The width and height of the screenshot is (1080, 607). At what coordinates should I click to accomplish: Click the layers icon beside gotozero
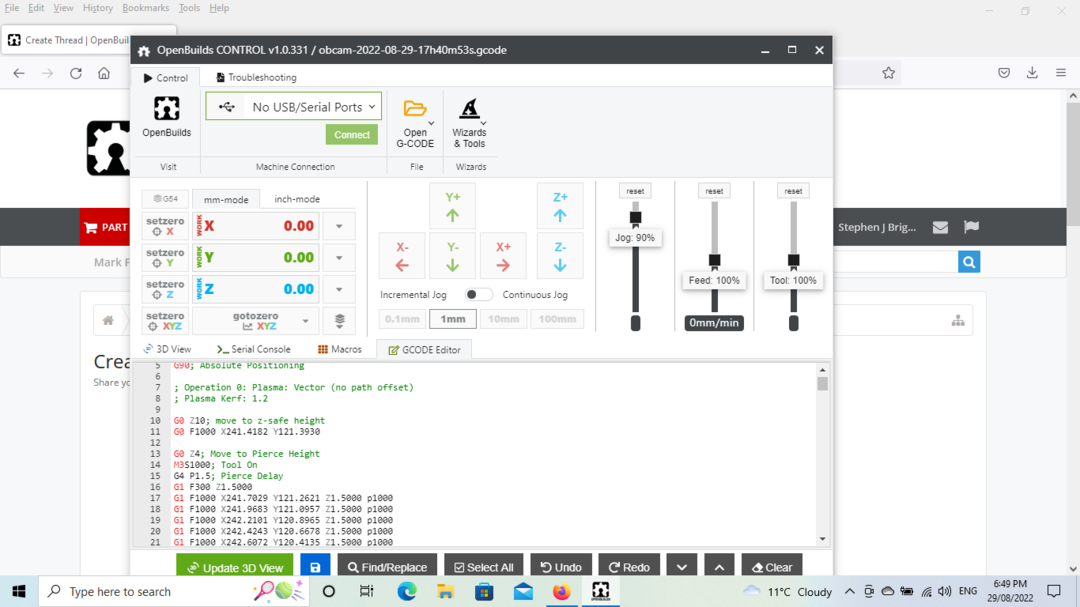click(340, 321)
